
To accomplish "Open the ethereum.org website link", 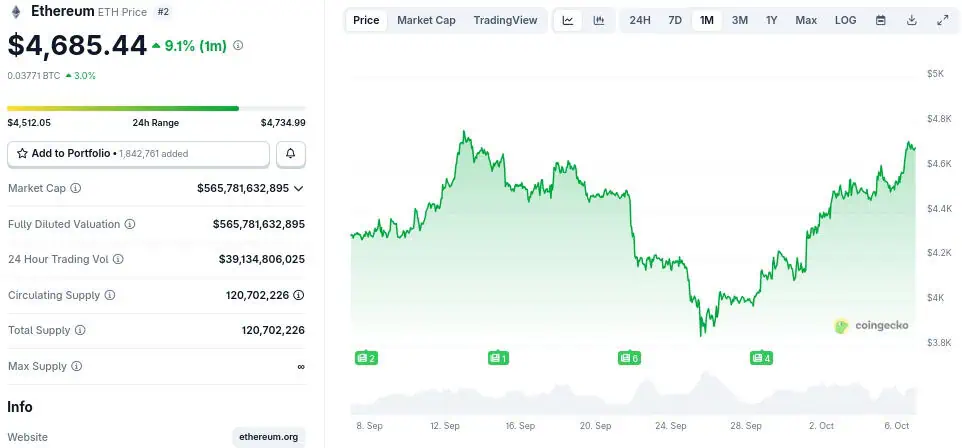I will point(268,437).
